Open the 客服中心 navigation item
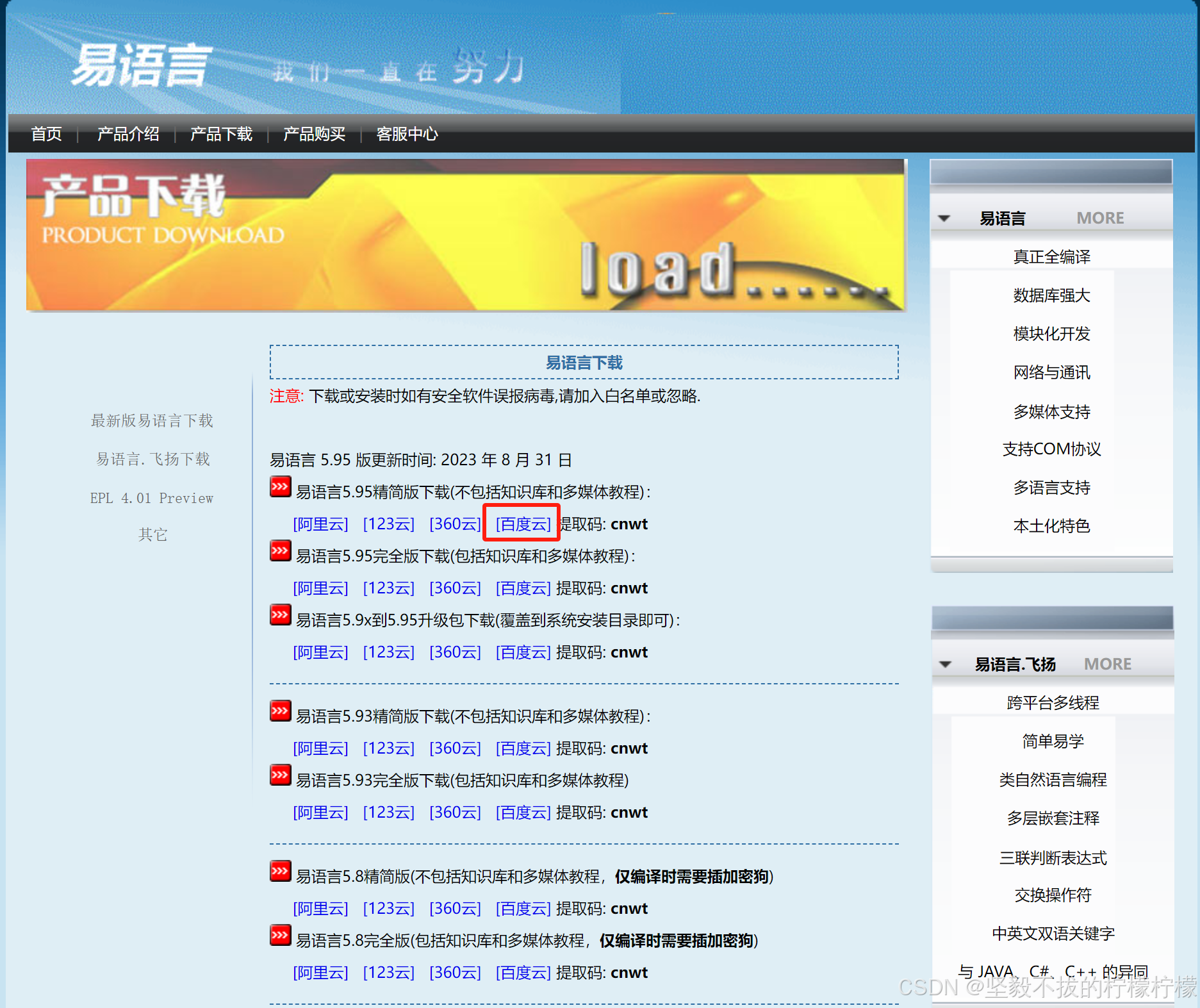 point(407,134)
